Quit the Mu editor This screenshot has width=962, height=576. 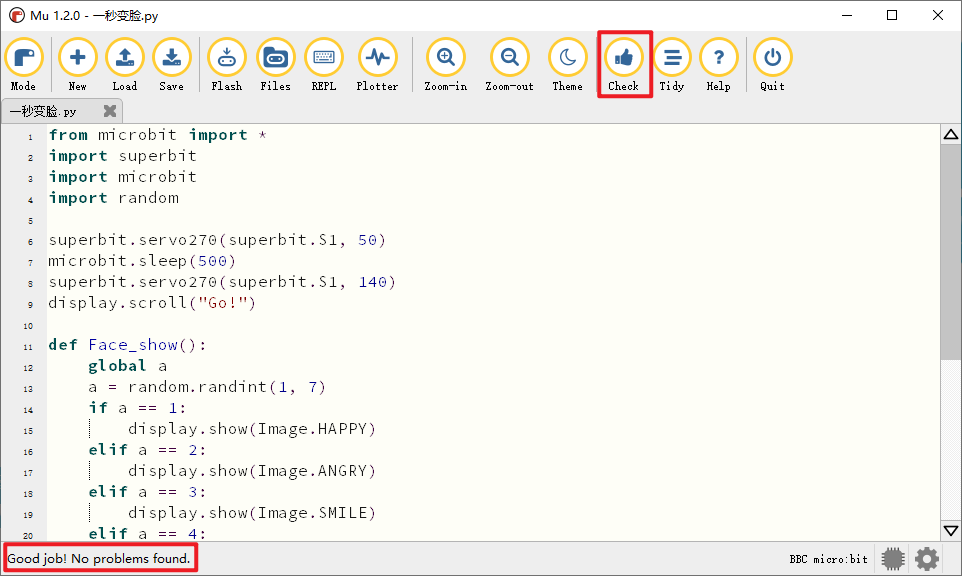772,65
